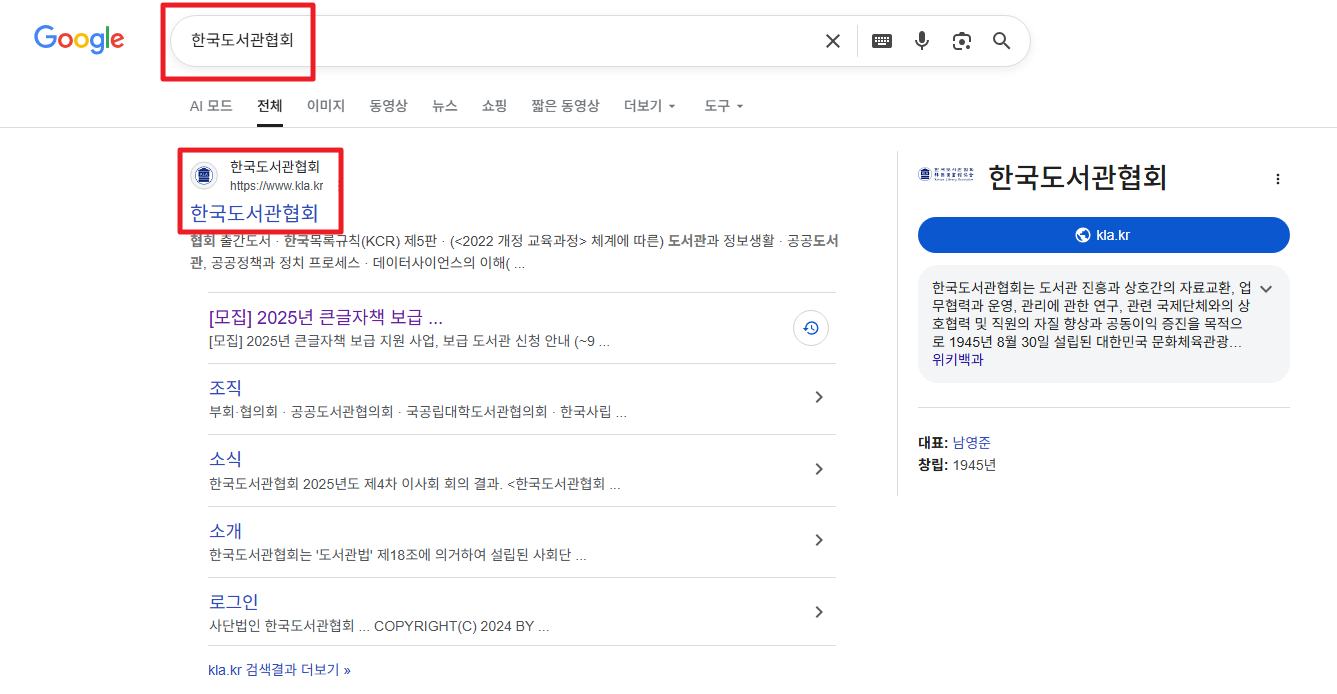This screenshot has height=694, width=1337.
Task: Open the three-dot menu in the knowledge panel
Action: (1278, 178)
